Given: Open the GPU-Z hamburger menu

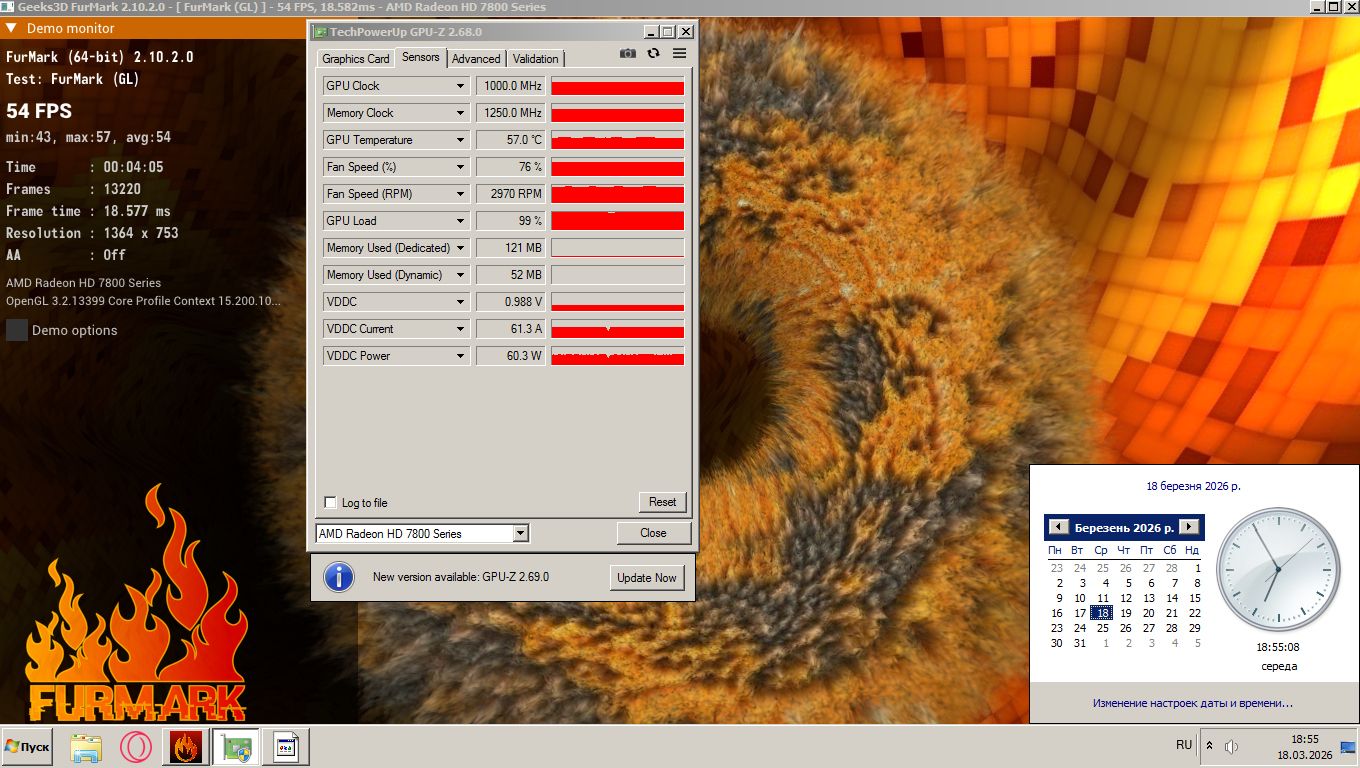Looking at the screenshot, I should coord(679,54).
